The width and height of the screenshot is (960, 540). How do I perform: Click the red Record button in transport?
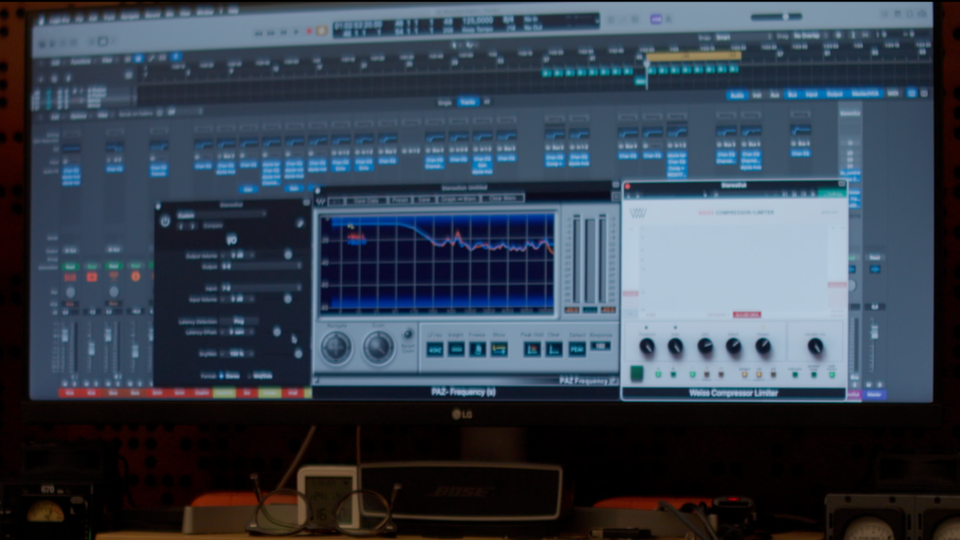coord(309,31)
